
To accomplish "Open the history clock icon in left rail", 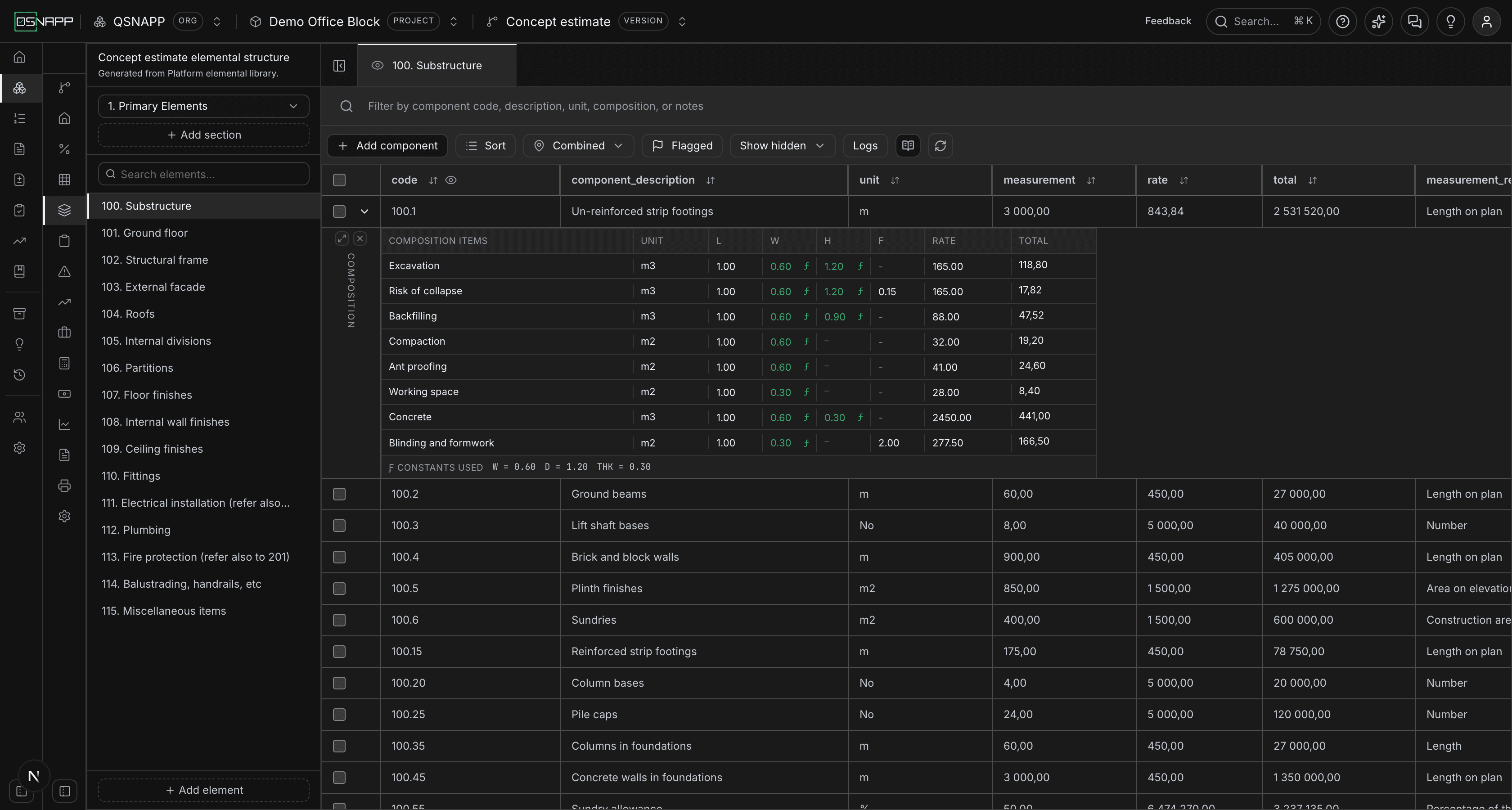I will (x=19, y=374).
